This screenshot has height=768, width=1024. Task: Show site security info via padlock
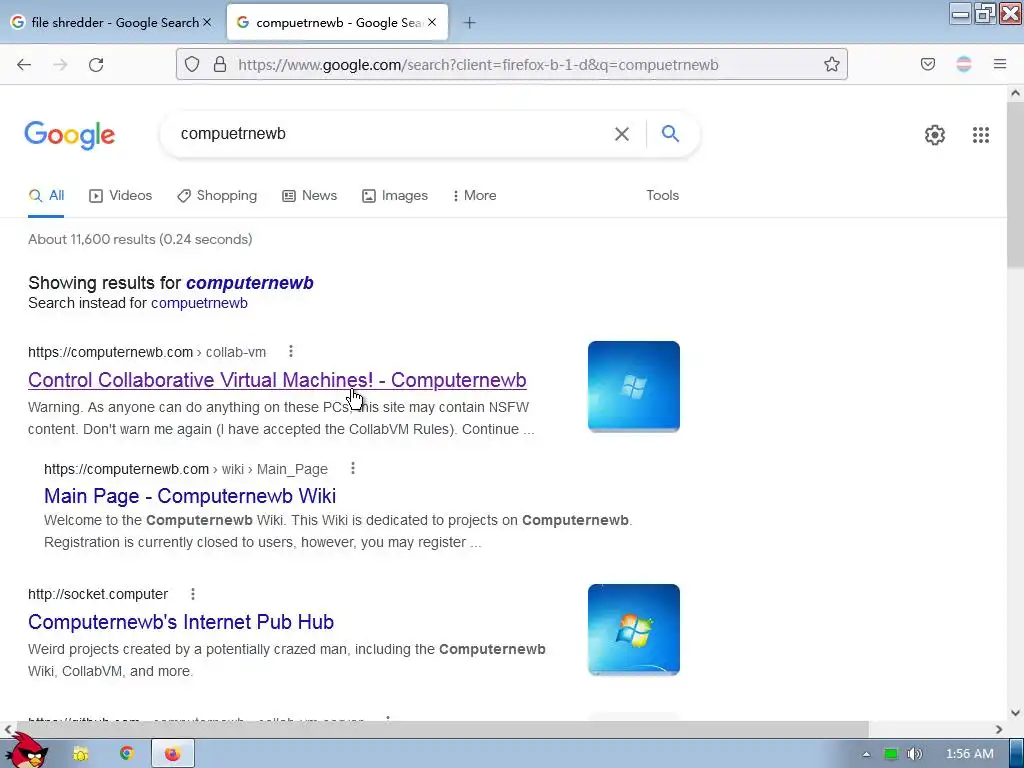[220, 64]
